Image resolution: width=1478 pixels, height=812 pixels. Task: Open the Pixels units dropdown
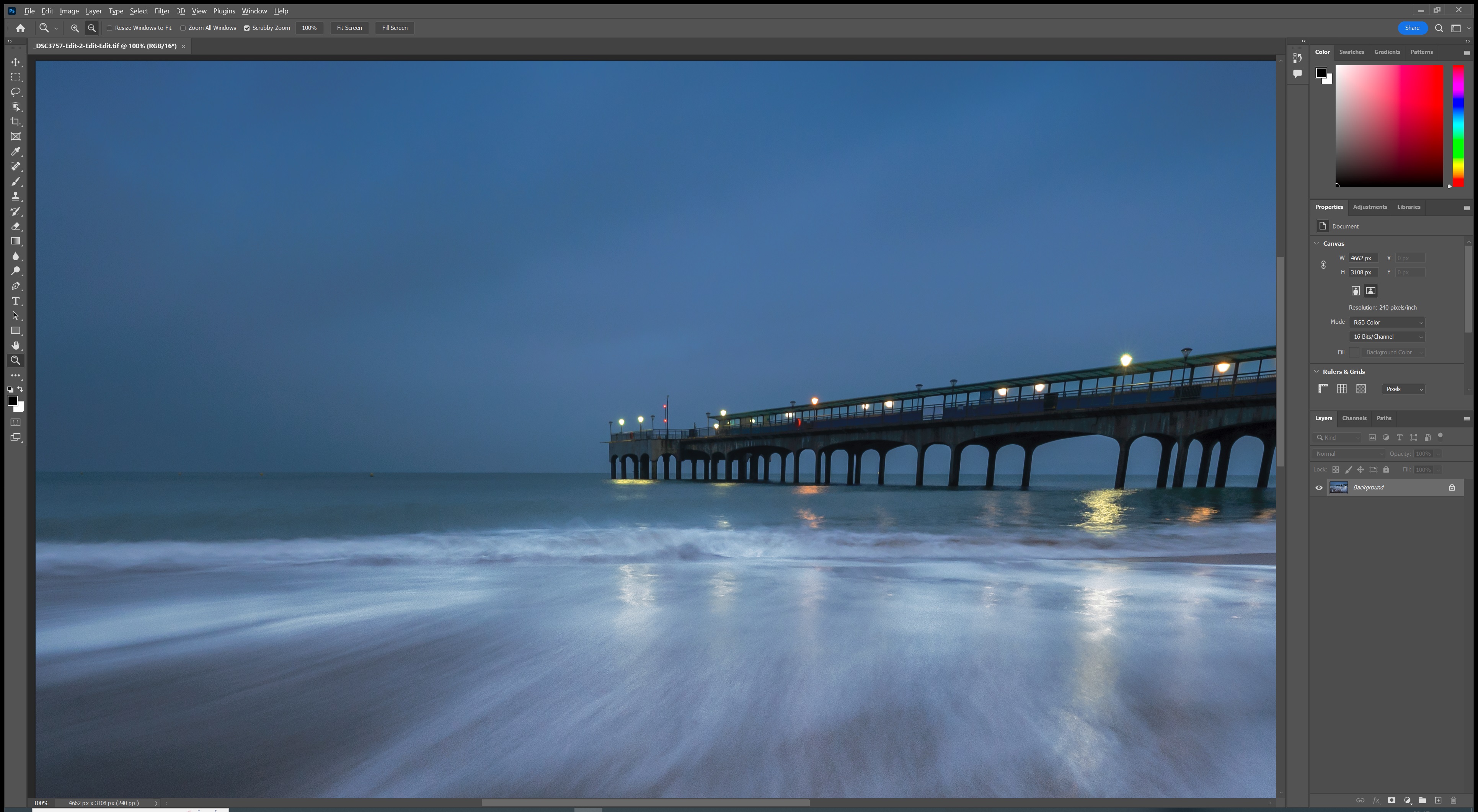tap(1403, 388)
